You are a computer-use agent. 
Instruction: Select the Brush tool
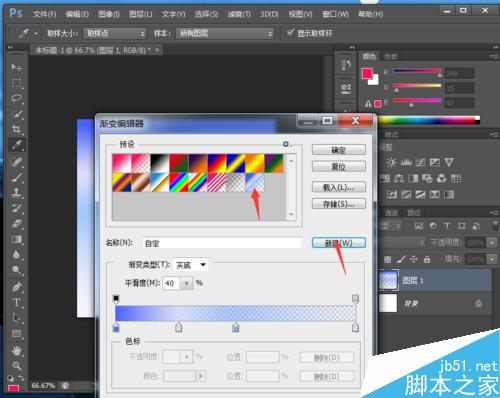pyautogui.click(x=16, y=177)
